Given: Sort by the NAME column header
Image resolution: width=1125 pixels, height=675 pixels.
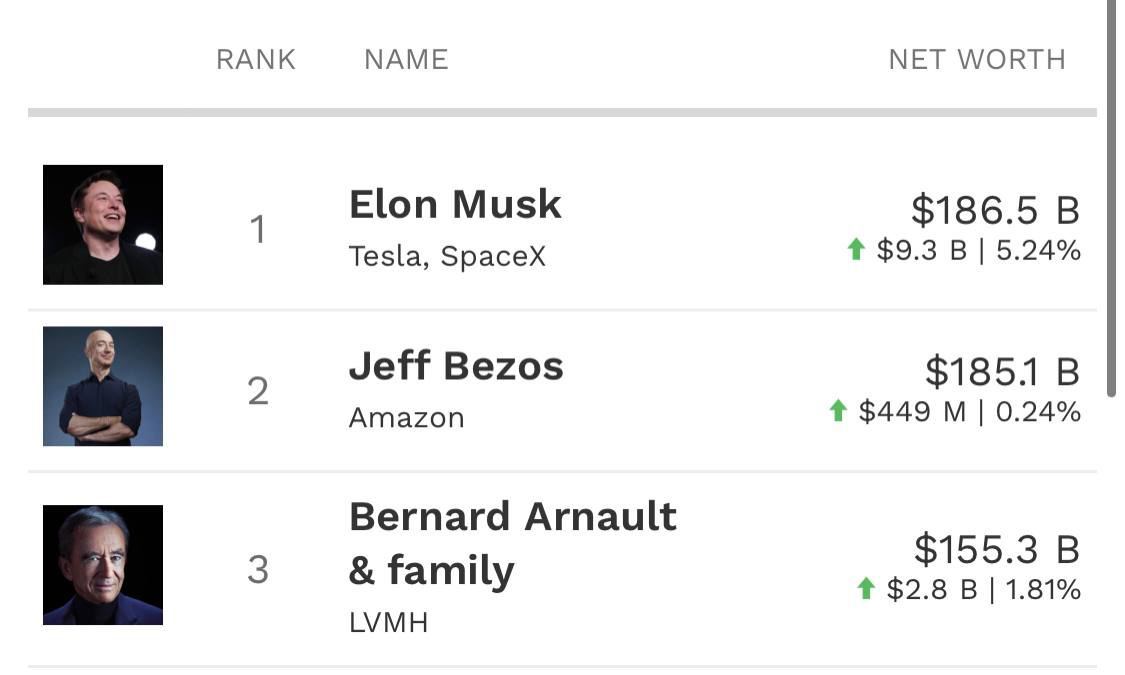Looking at the screenshot, I should [406, 60].
